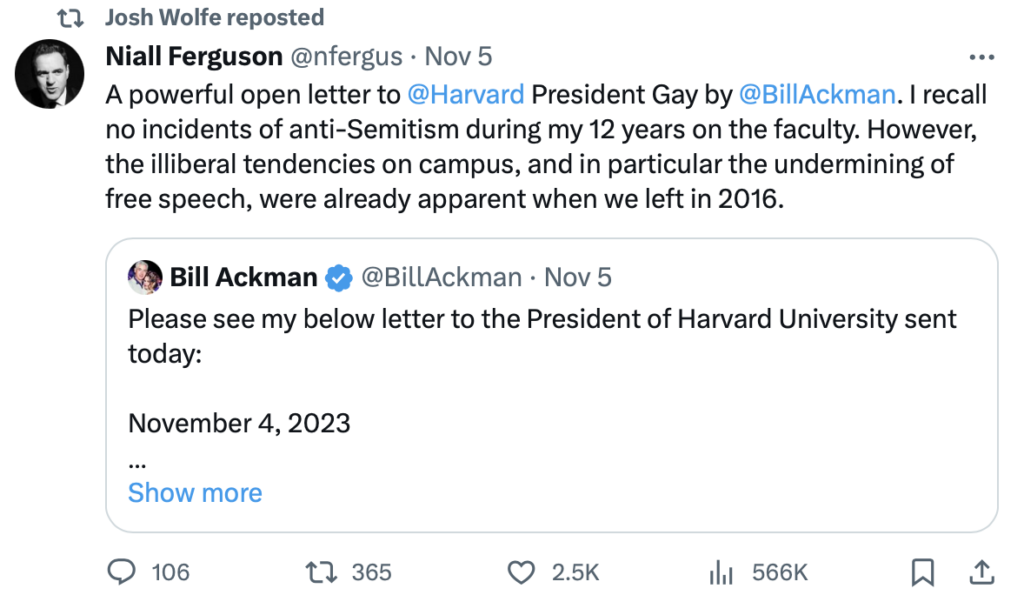The width and height of the screenshot is (1024, 595).
Task: Click the repost icon below the tweet
Action: 319,572
